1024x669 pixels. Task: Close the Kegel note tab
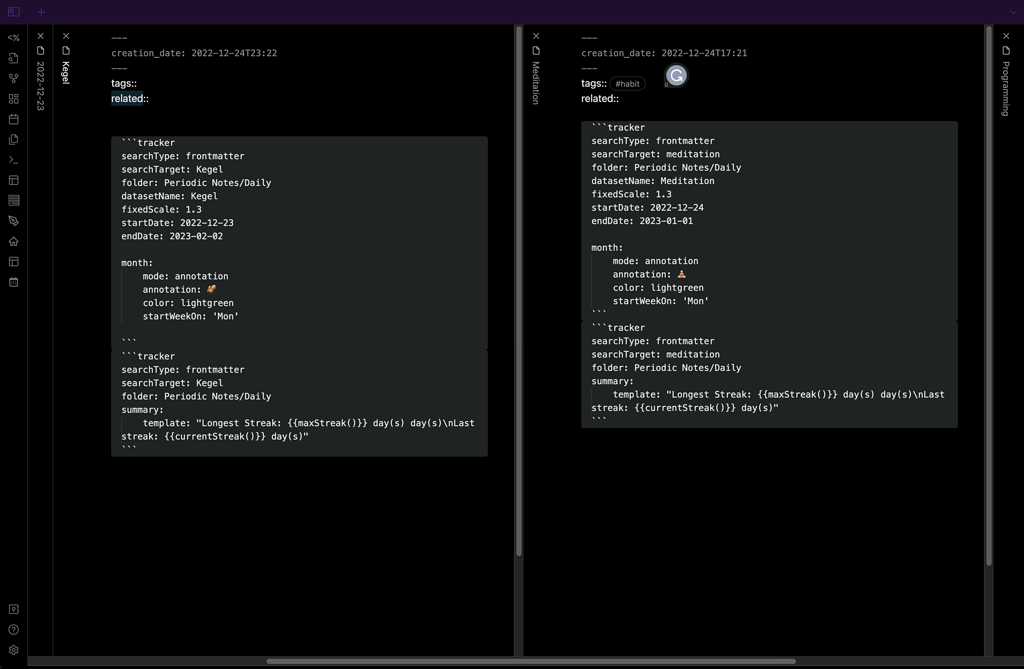66,36
